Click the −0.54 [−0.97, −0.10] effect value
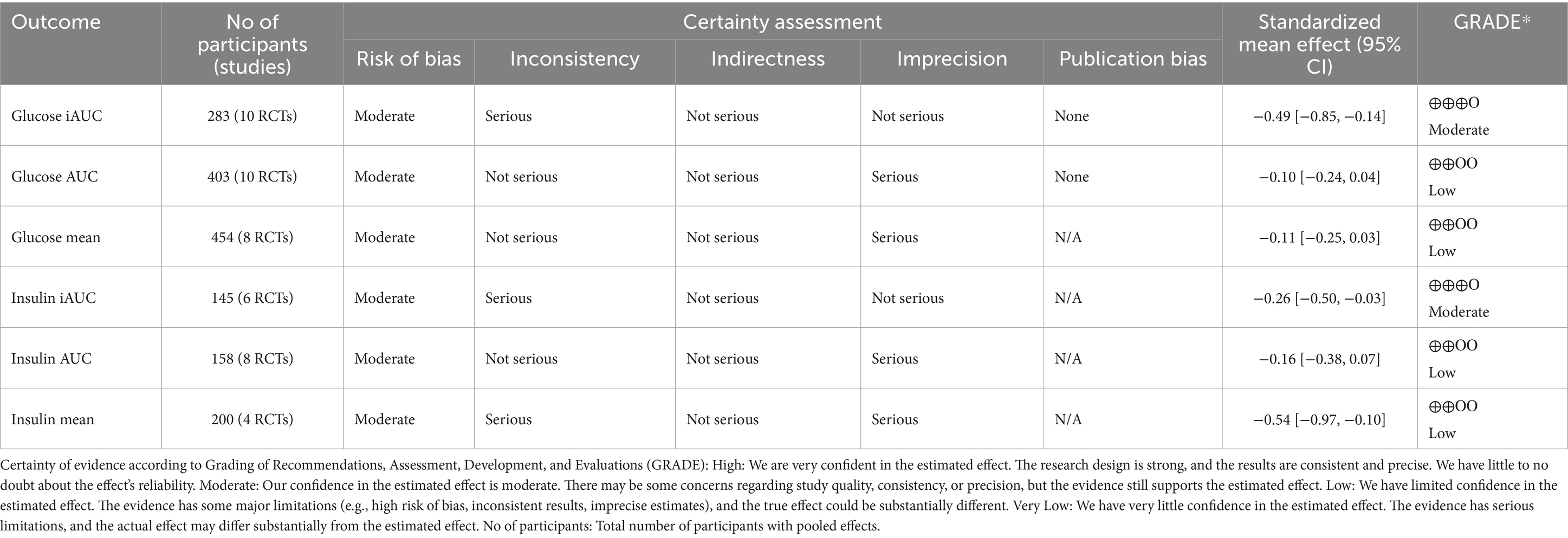The height and width of the screenshot is (538, 1568). click(1319, 419)
